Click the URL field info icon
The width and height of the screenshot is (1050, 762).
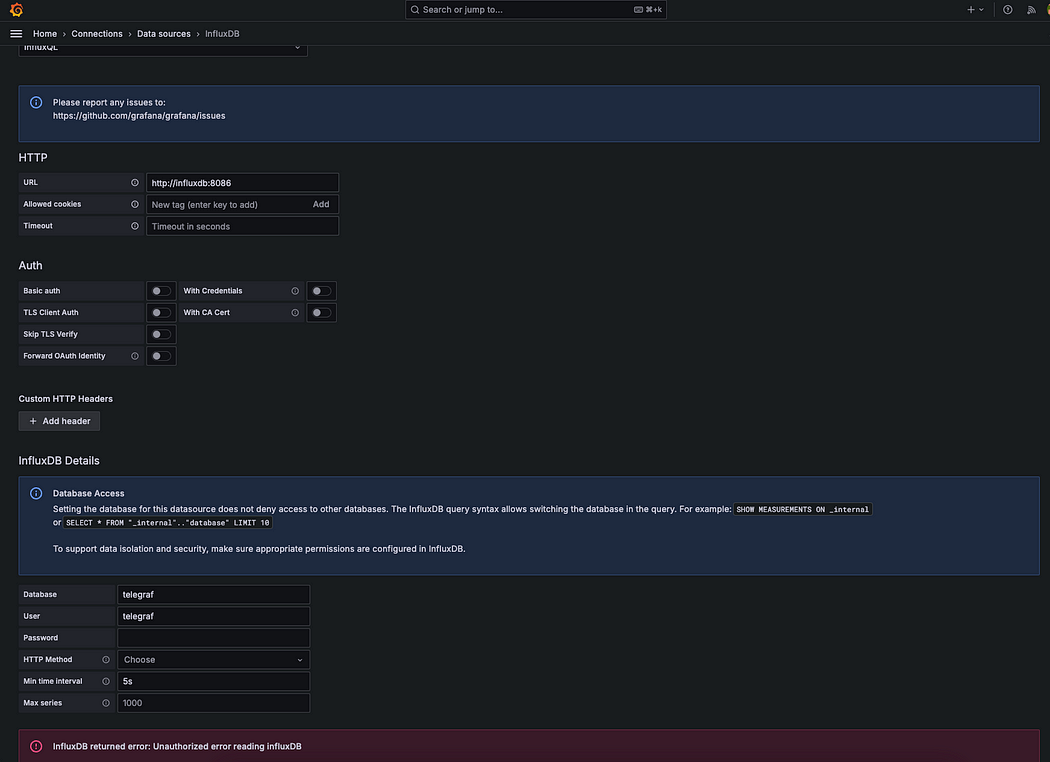pos(135,182)
